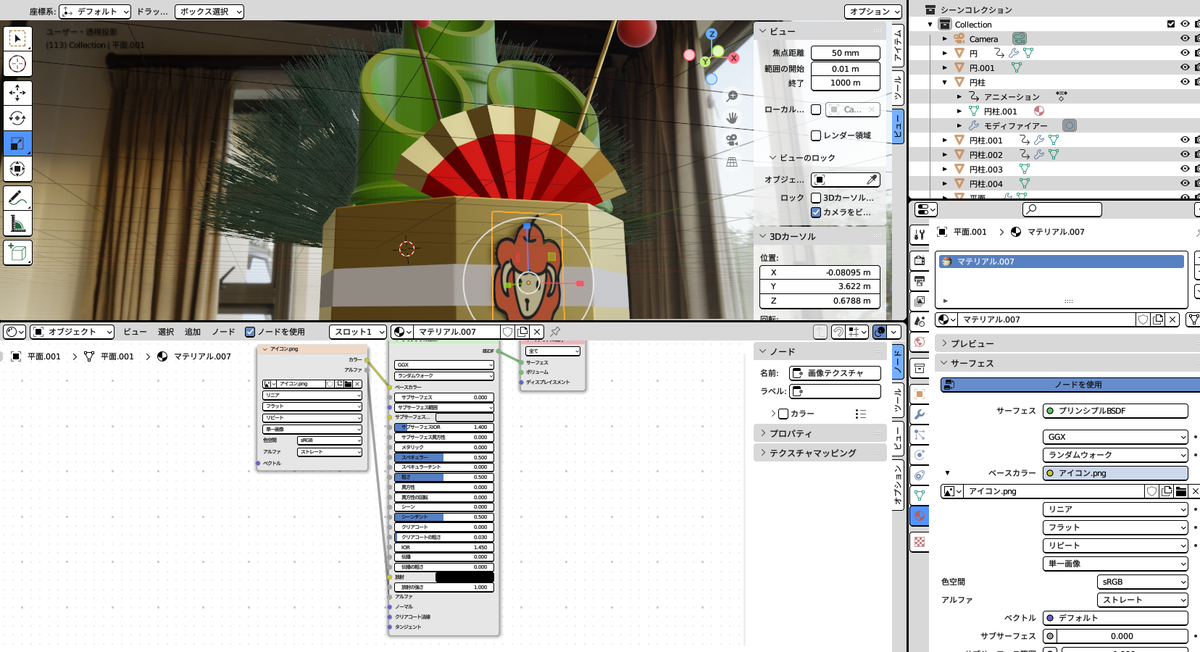1200x652 pixels.
Task: Select the Measure tool
Action: click(x=19, y=222)
